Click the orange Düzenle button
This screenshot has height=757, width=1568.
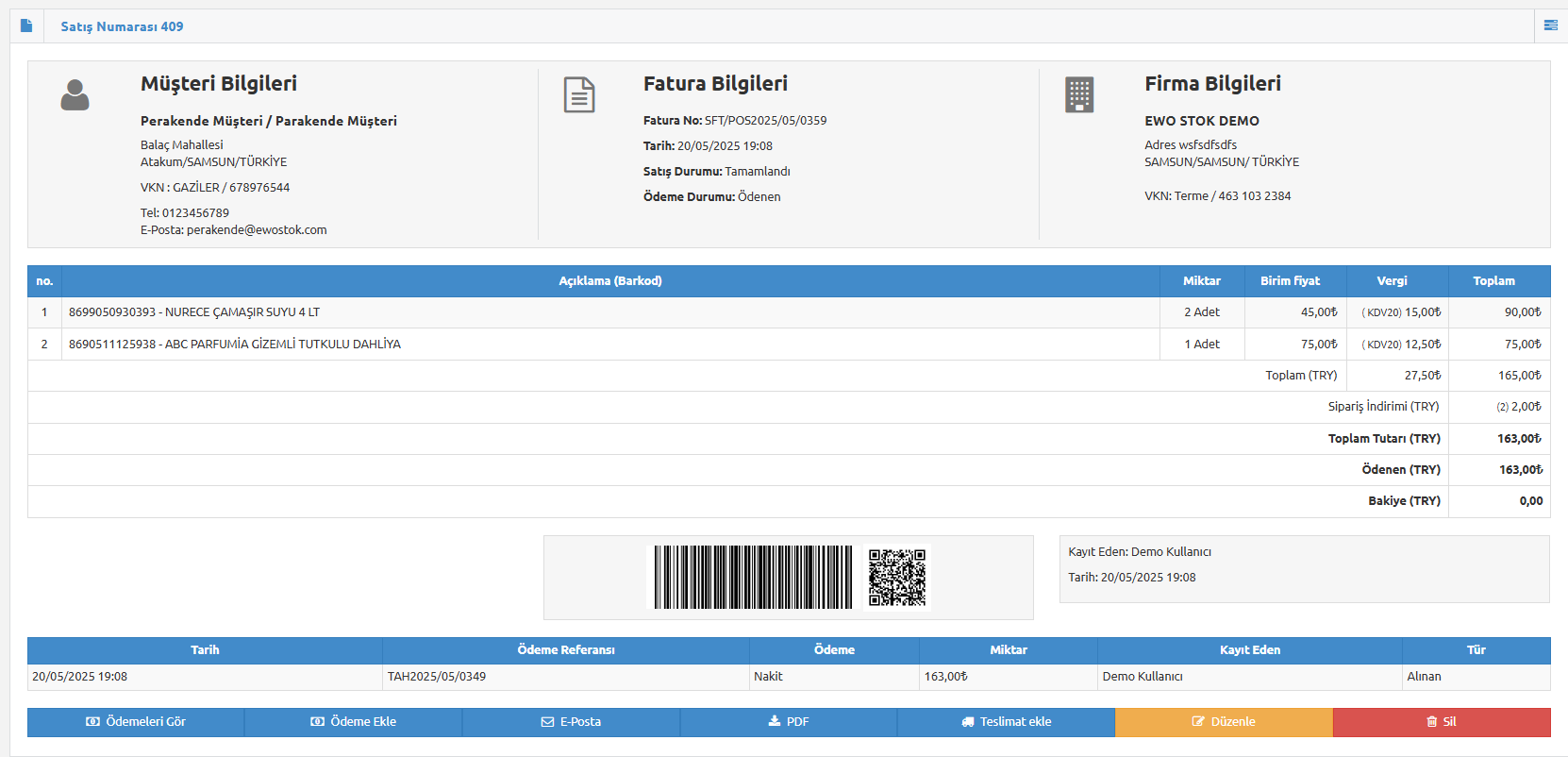tap(1224, 722)
